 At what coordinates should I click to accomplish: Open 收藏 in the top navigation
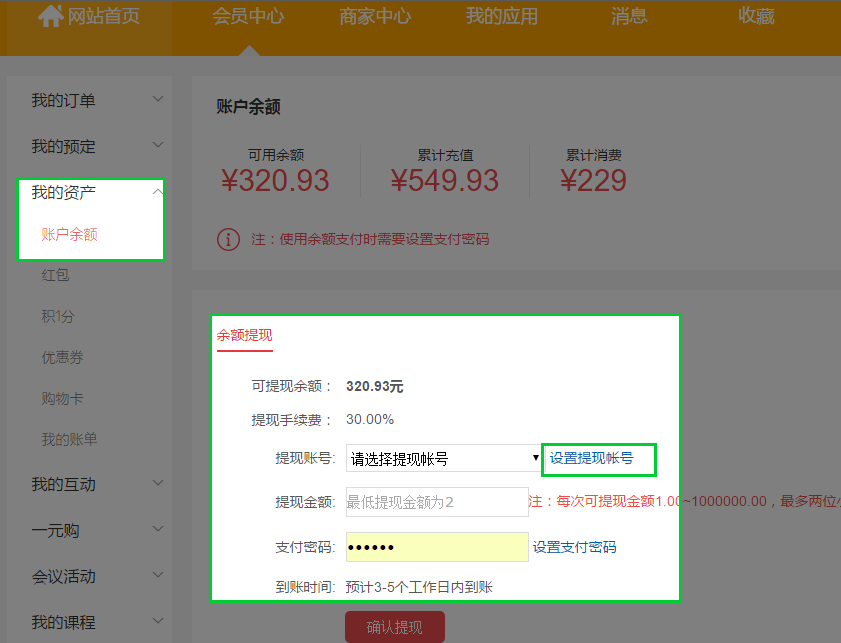[755, 17]
